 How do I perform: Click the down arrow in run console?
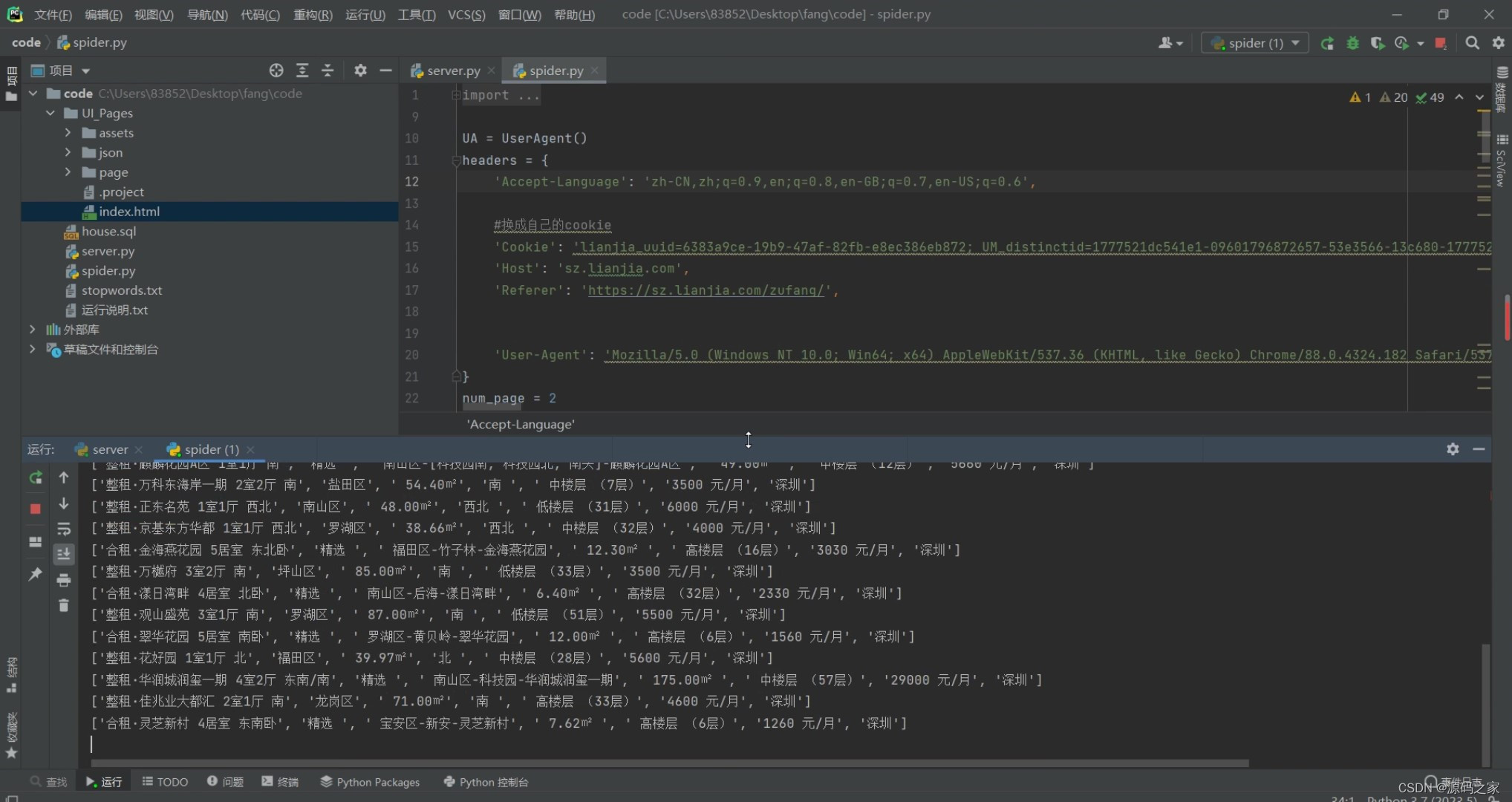point(64,503)
